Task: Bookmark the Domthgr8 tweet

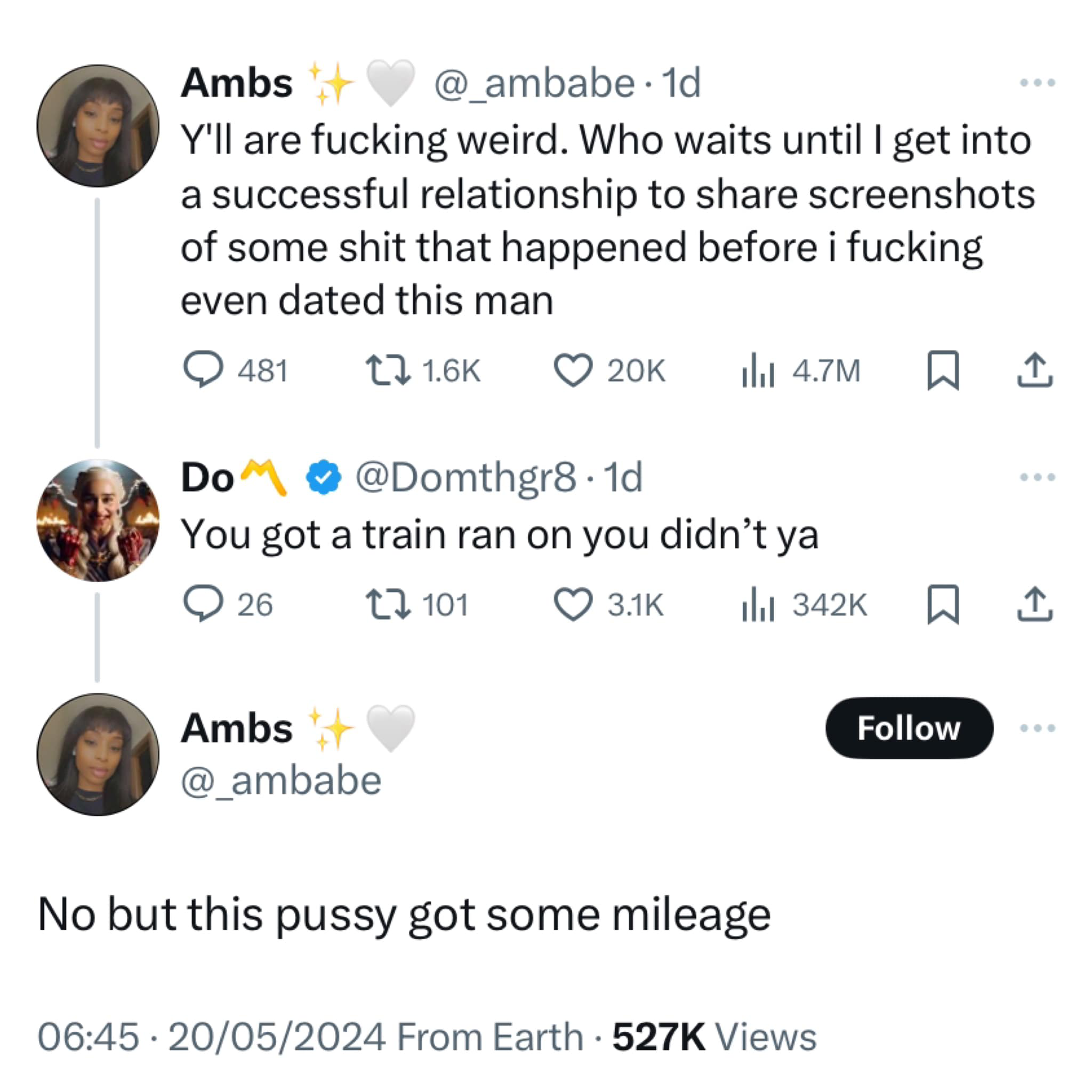Action: coord(943,604)
